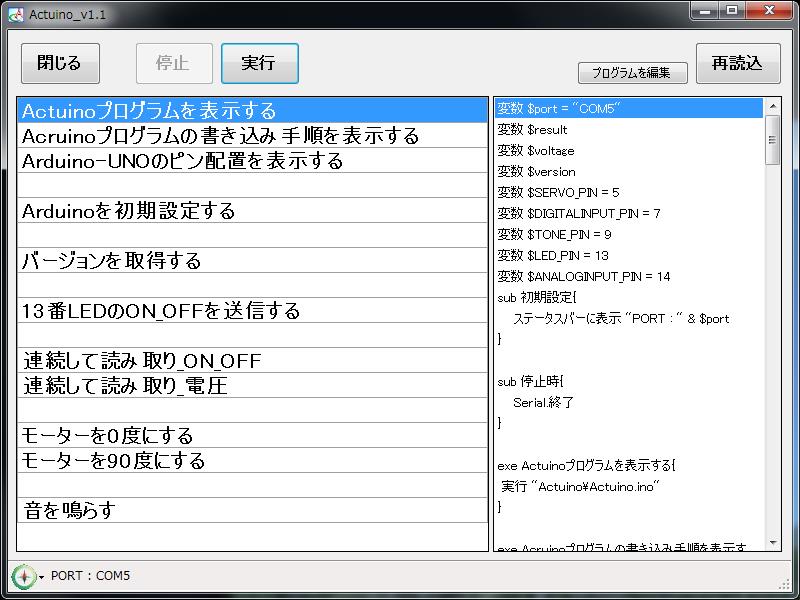Select 'モーターを0度にする' list item
Image resolution: width=800 pixels, height=600 pixels.
tap(252, 435)
